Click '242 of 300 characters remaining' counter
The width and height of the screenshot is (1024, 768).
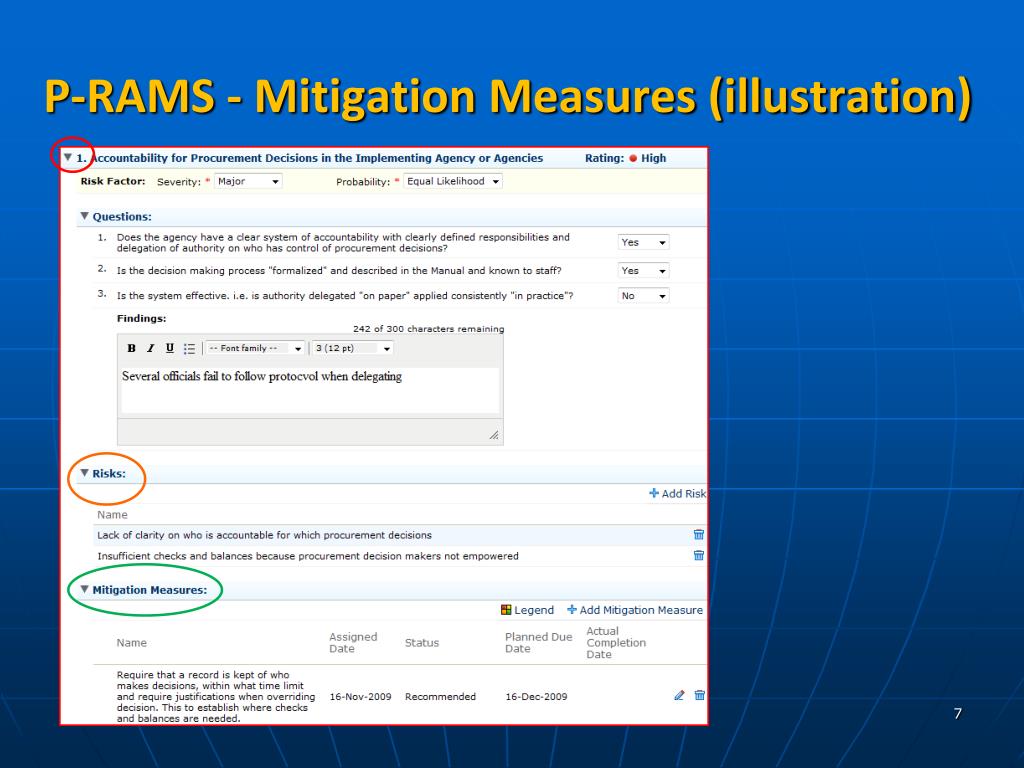tap(428, 329)
